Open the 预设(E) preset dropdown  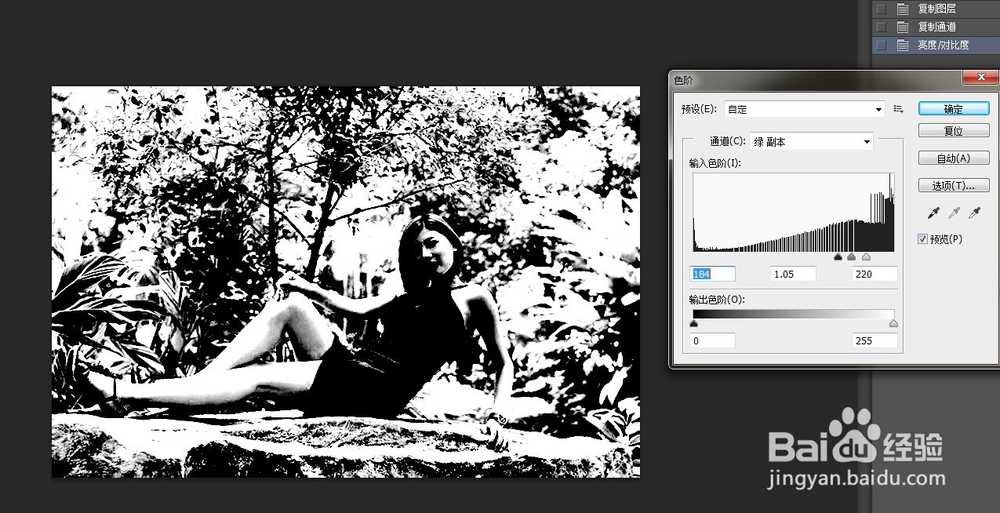pyautogui.click(x=804, y=110)
